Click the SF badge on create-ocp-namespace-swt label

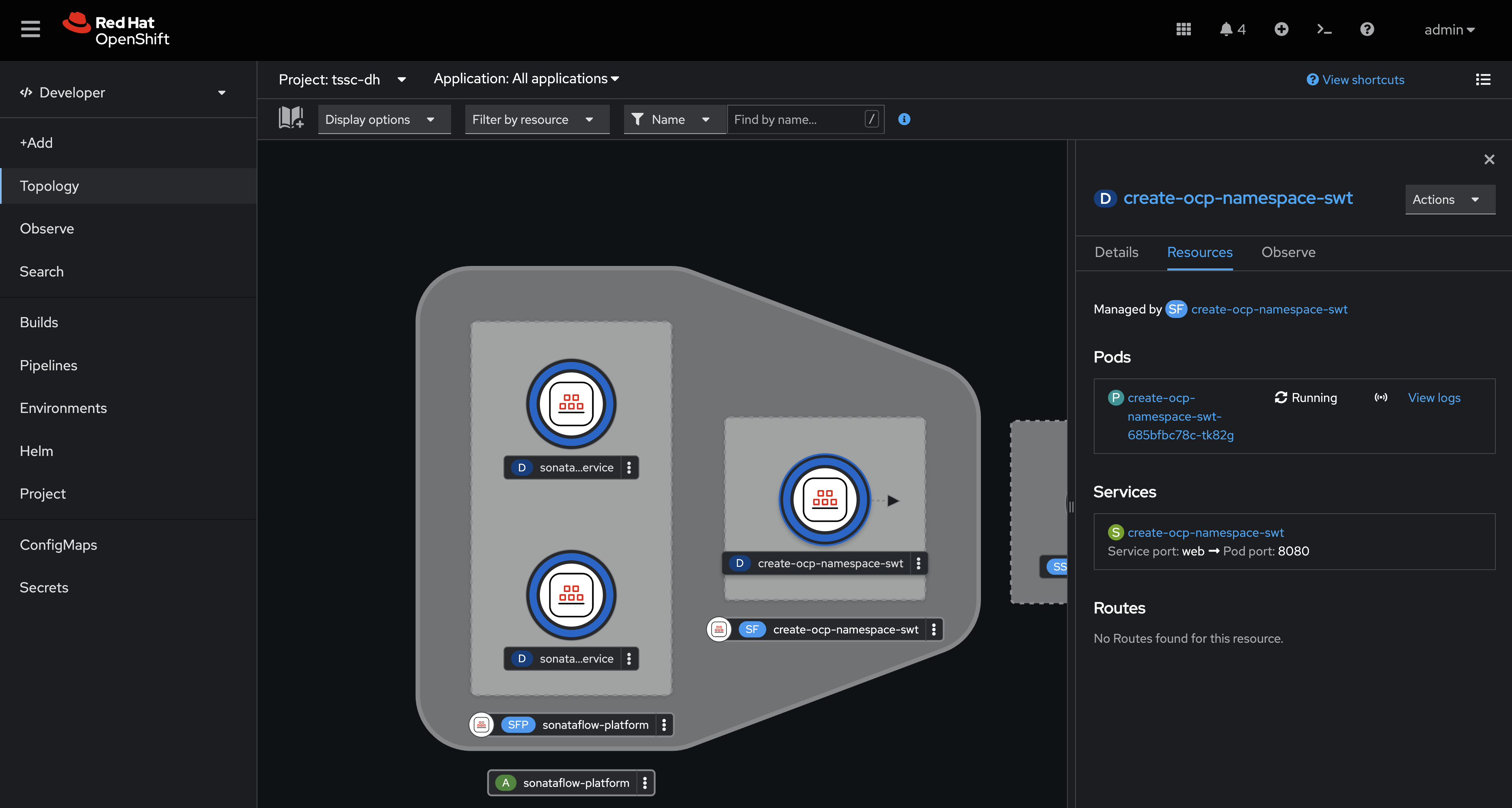tap(752, 629)
